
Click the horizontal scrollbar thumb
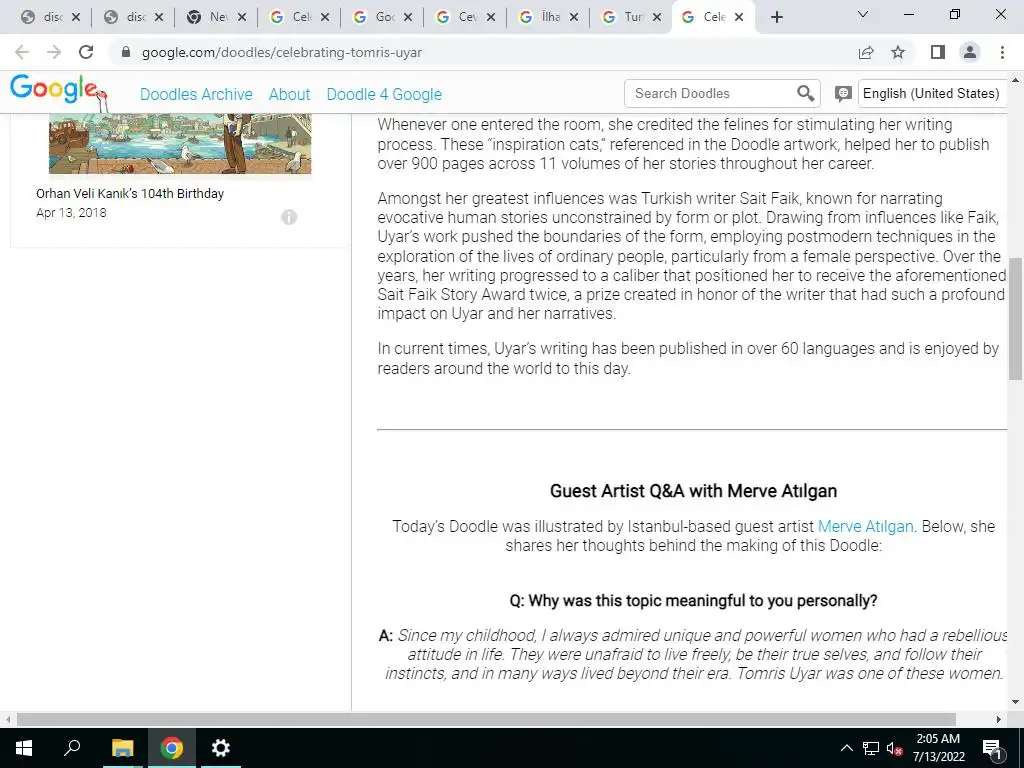486,719
